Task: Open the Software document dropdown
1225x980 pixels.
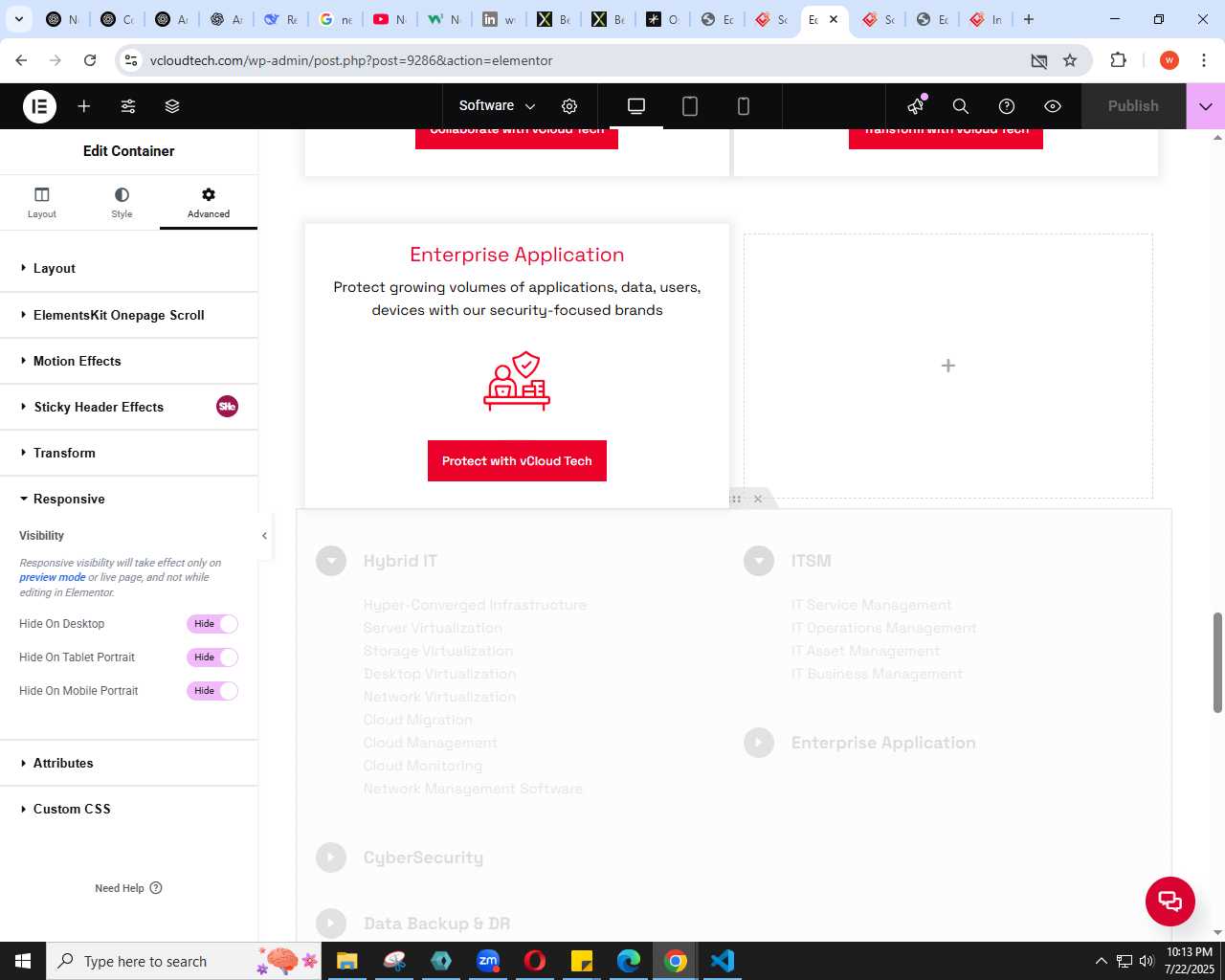Action: pos(497,106)
